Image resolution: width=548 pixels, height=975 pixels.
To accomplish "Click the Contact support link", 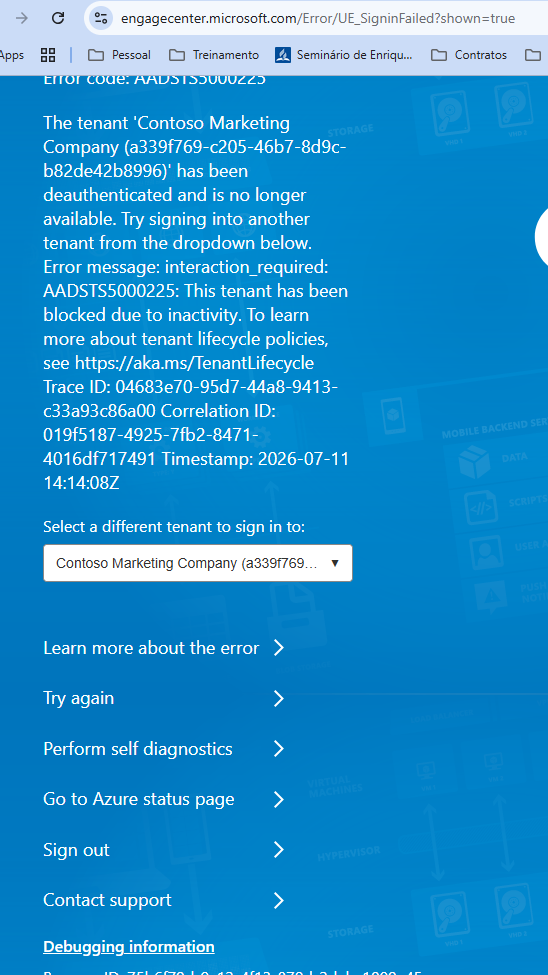I will coord(108,900).
